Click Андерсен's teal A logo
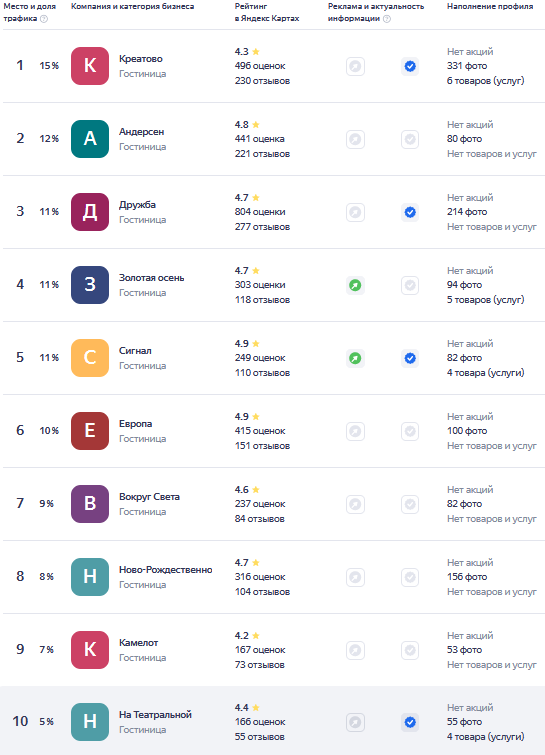The image size is (545, 755). [x=90, y=139]
